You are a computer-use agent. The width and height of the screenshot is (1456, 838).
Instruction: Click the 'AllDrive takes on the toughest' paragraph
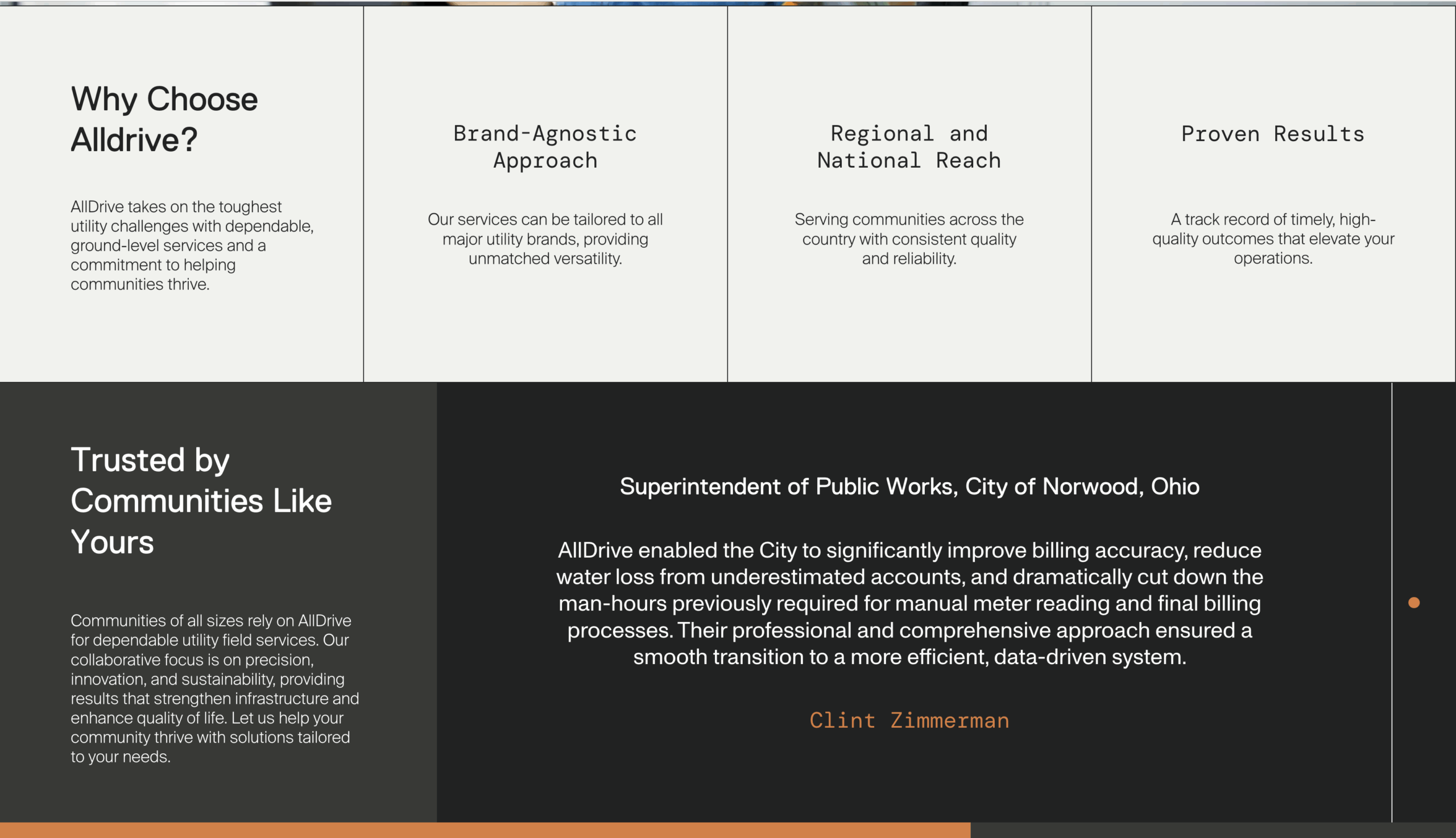[x=192, y=245]
